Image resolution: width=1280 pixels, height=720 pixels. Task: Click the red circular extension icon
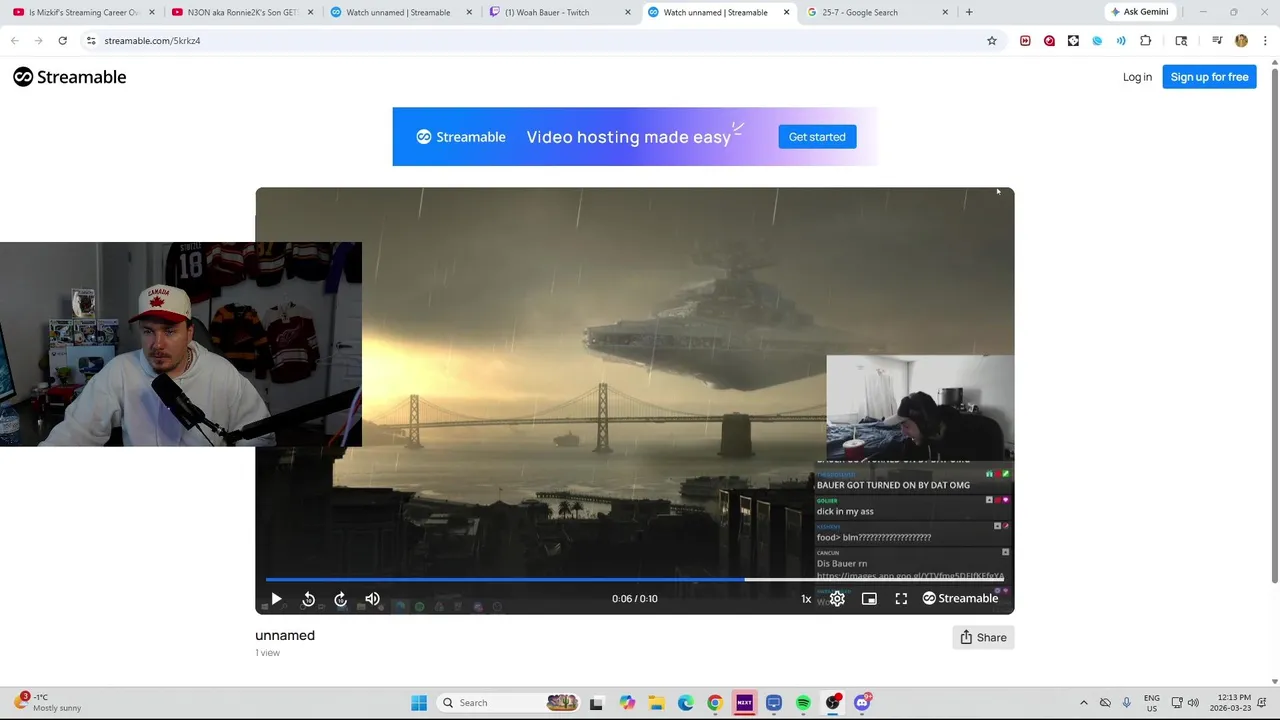point(1049,41)
